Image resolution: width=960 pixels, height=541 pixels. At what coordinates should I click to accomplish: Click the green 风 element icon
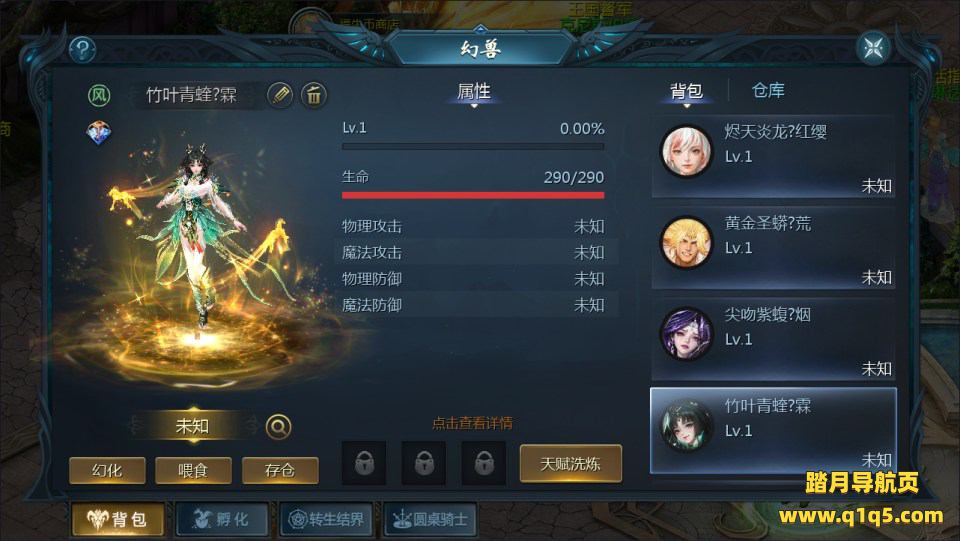coord(99,95)
